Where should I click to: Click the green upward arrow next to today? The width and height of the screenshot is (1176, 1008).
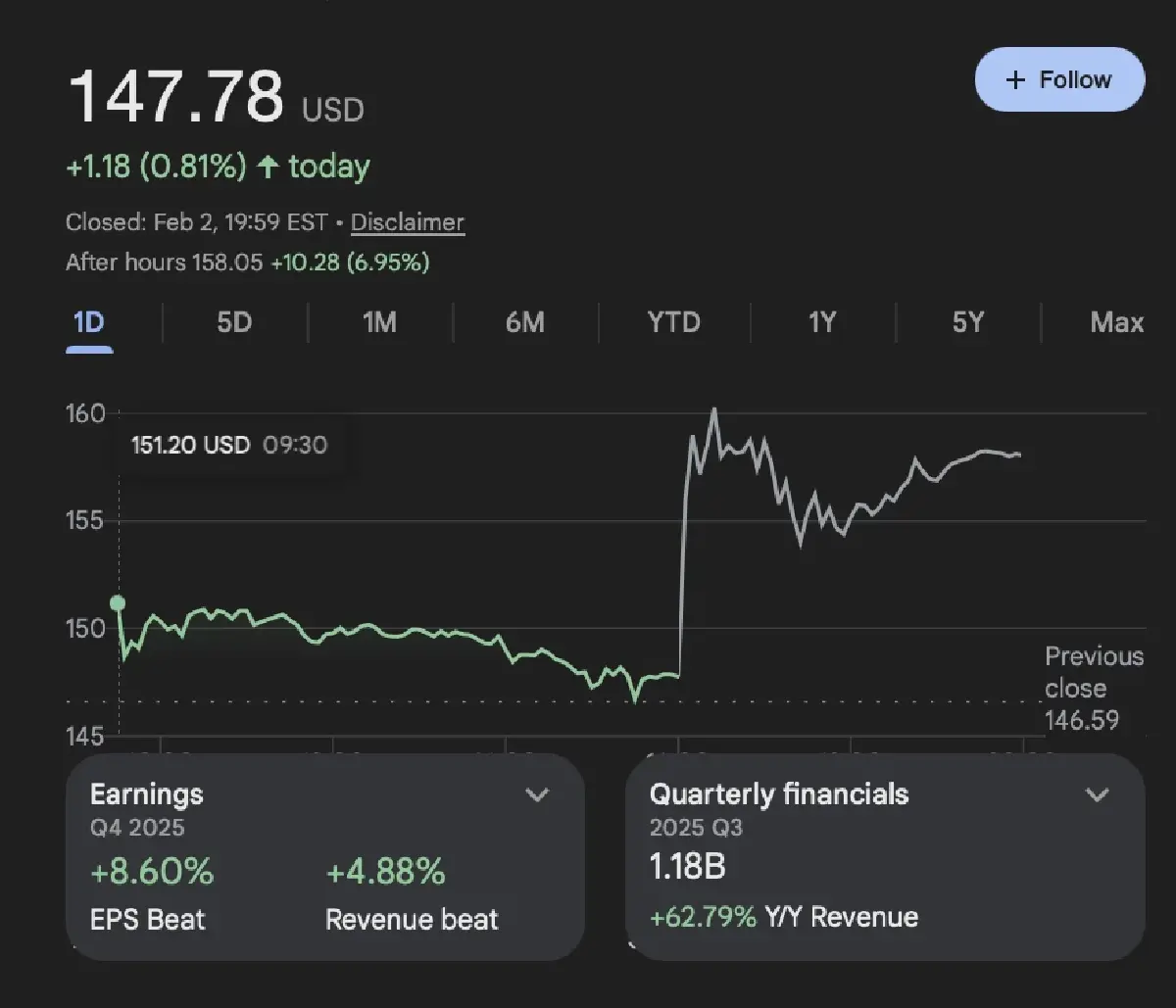[x=269, y=167]
